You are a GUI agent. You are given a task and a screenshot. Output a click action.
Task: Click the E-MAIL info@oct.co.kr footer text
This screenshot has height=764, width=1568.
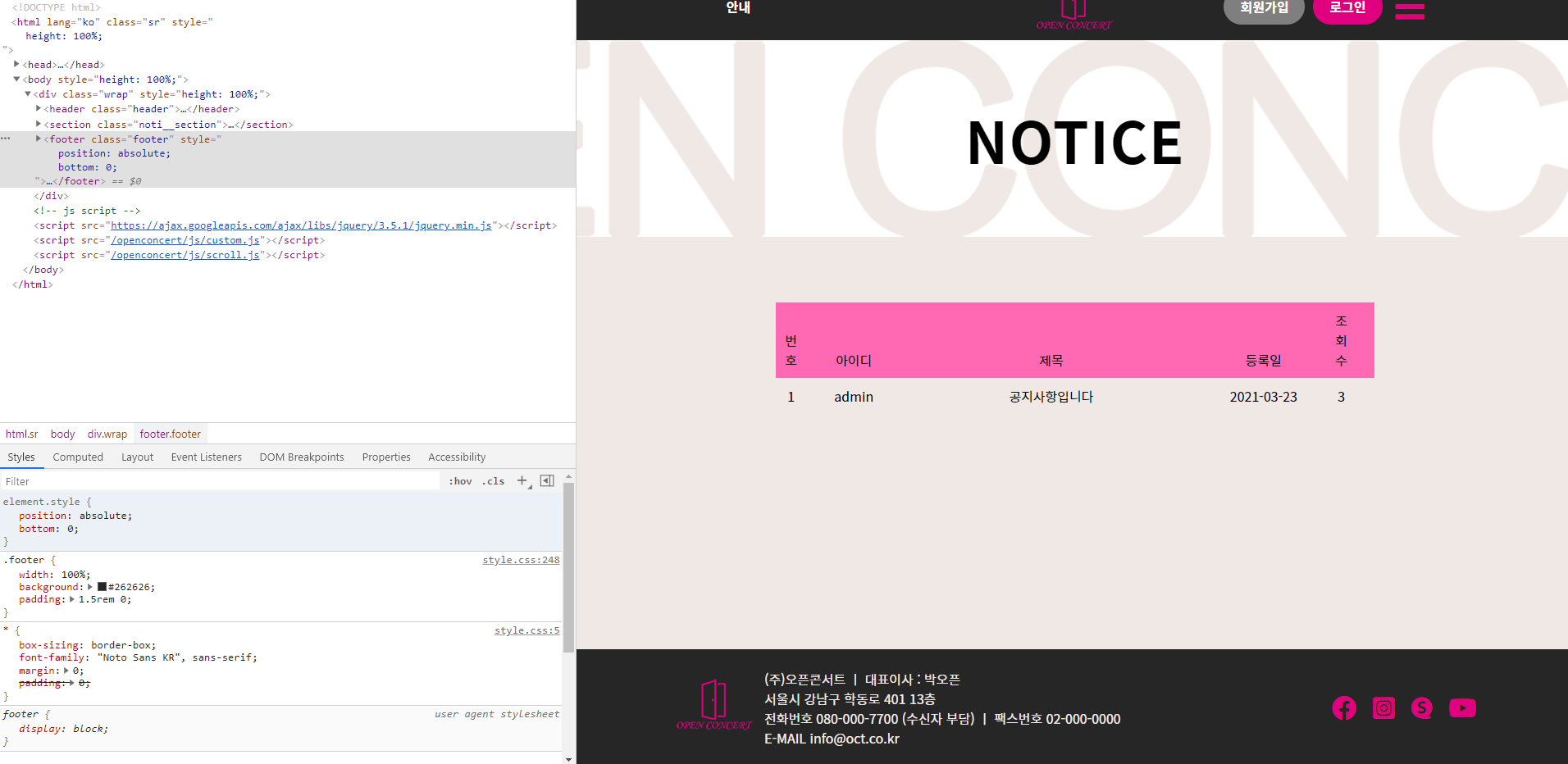[x=832, y=739]
